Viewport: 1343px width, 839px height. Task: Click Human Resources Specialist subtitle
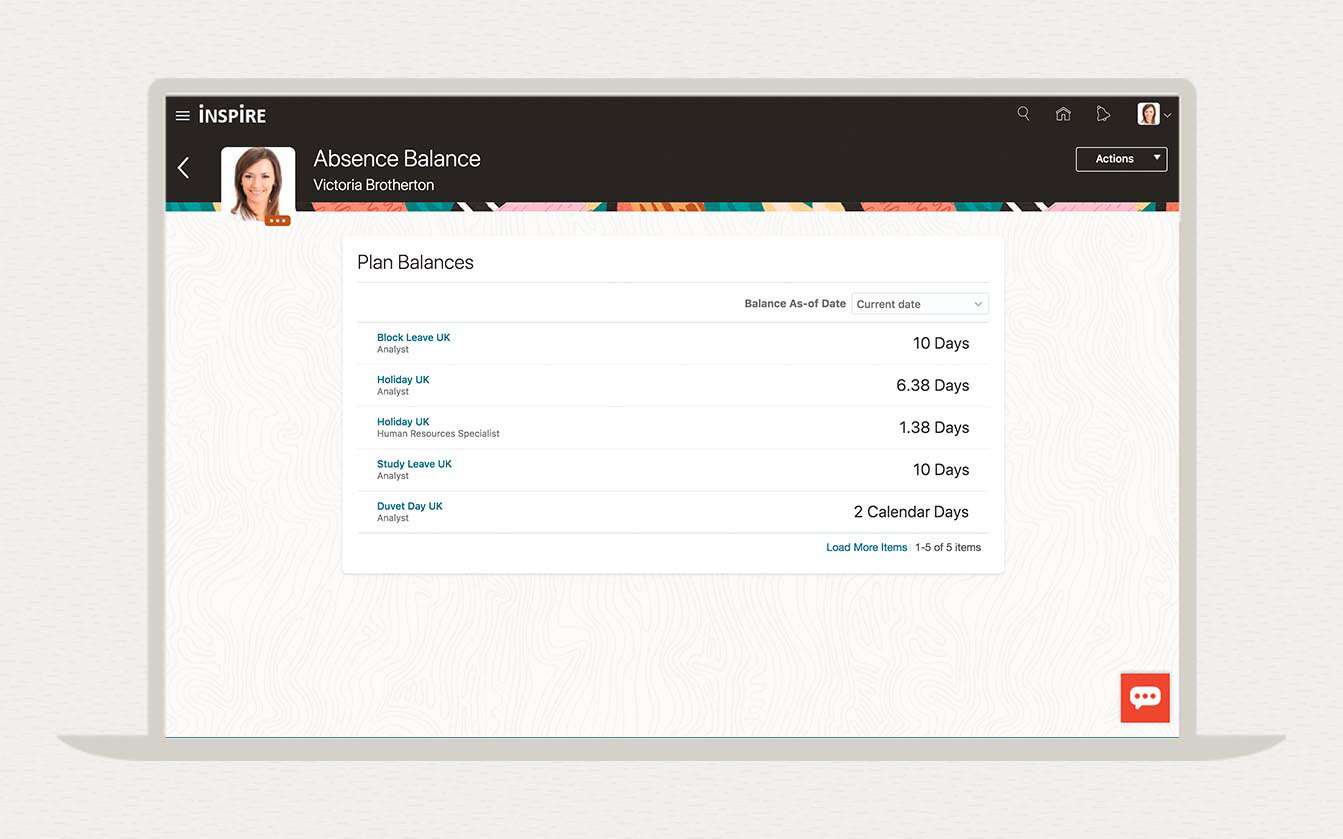tap(438, 434)
